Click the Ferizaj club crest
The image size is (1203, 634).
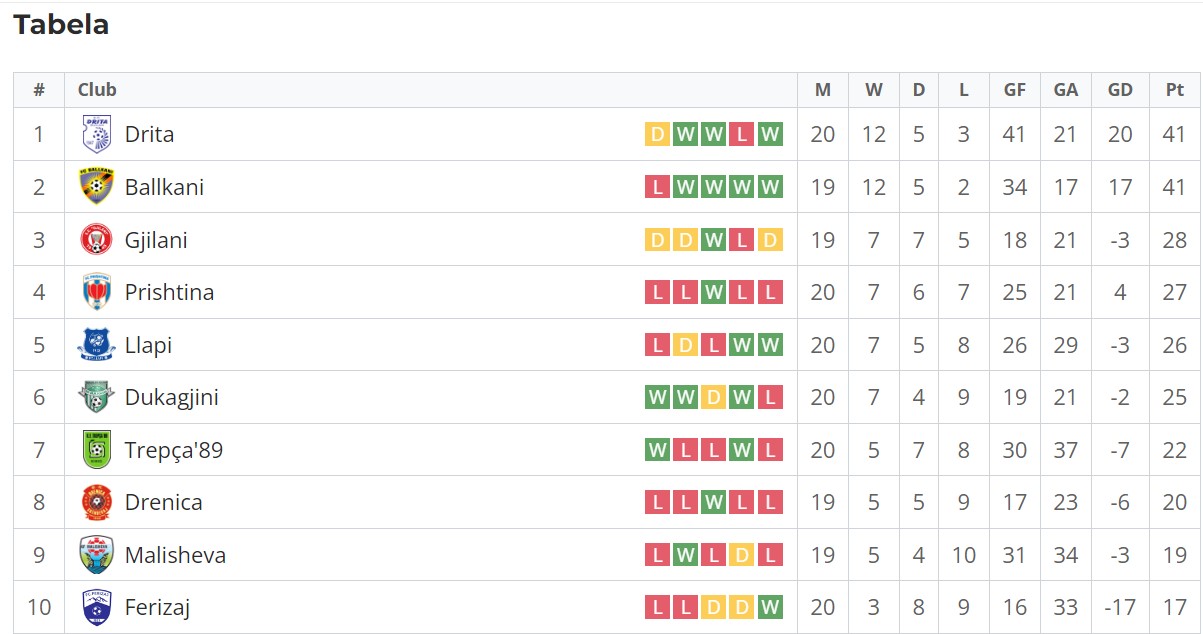[x=97, y=607]
